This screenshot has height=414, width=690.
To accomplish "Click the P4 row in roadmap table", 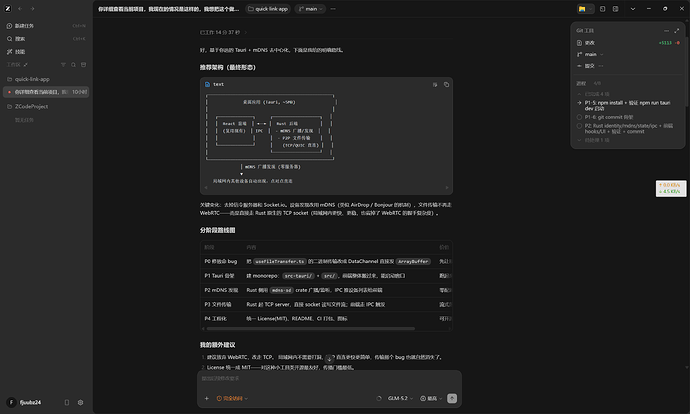I will click(x=327, y=319).
